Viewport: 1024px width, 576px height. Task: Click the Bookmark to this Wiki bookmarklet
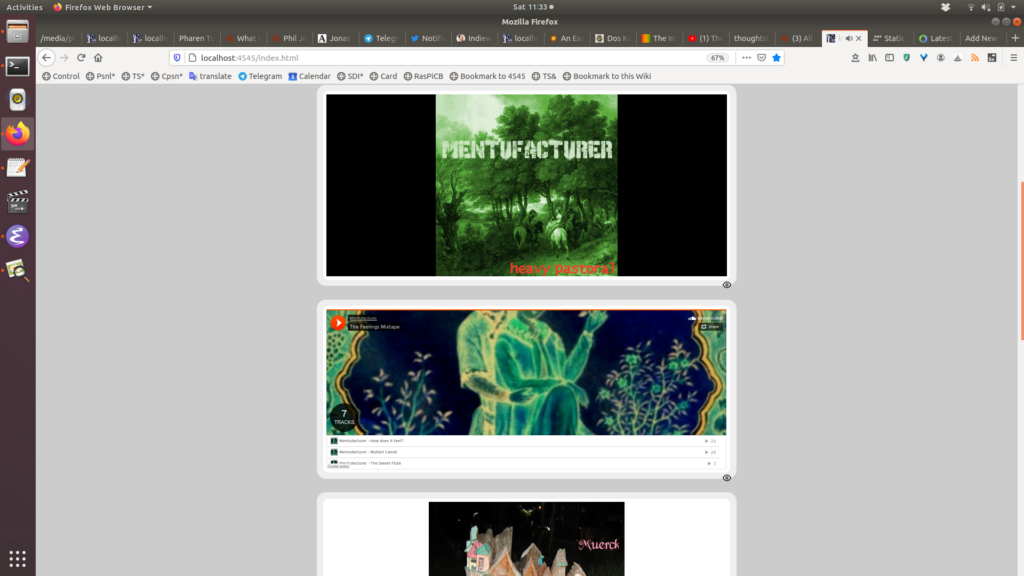coord(607,76)
